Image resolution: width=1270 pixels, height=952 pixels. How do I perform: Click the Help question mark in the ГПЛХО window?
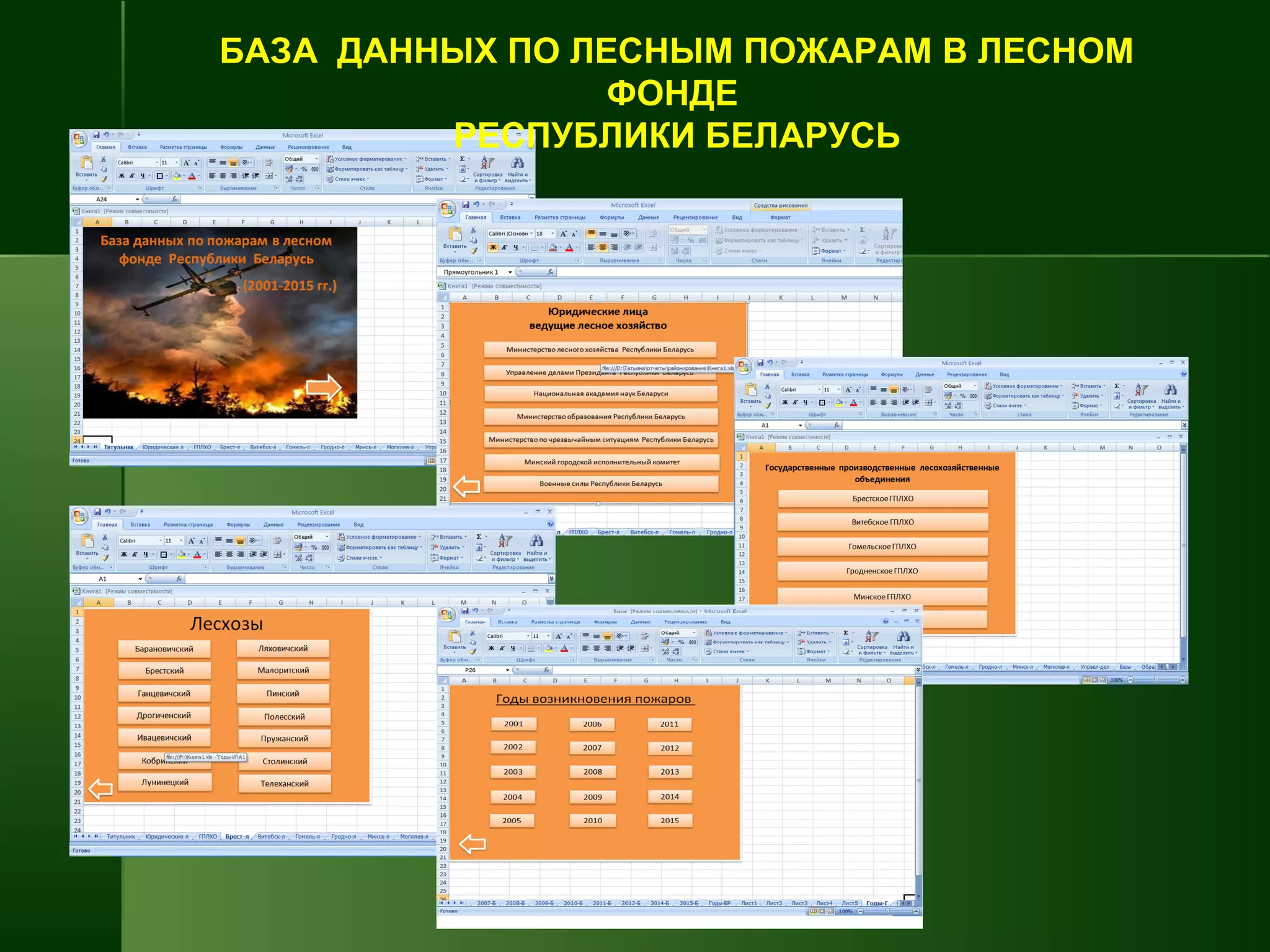pyautogui.click(x=1183, y=374)
